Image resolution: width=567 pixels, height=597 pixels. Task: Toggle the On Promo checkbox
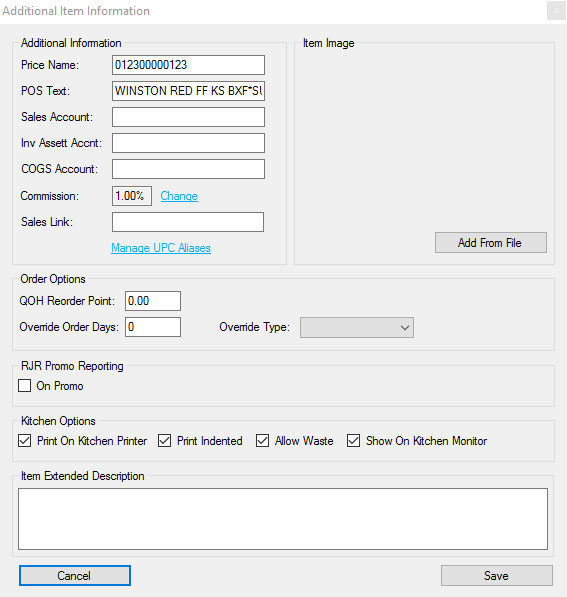coord(25,385)
